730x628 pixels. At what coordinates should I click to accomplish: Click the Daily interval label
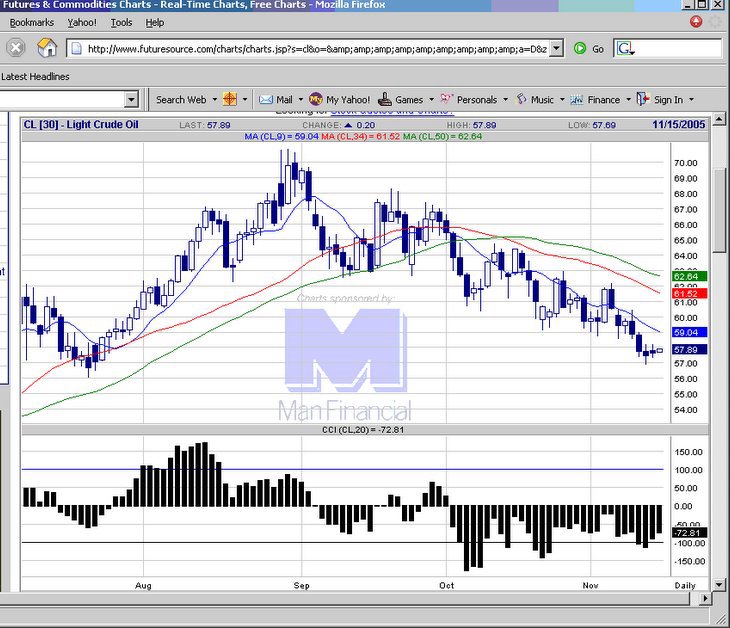click(685, 585)
